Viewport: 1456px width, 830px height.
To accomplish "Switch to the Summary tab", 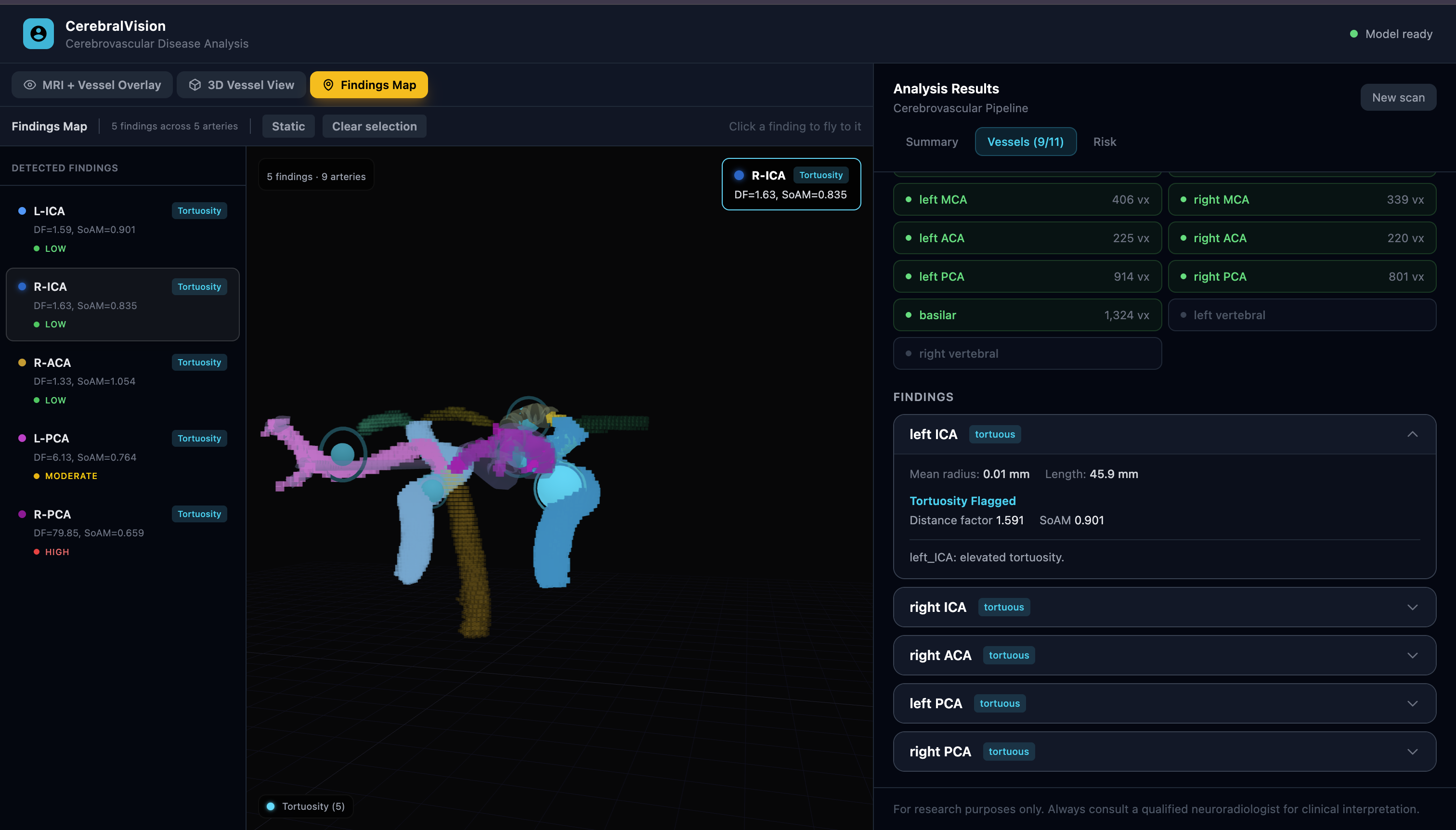I will coord(932,142).
